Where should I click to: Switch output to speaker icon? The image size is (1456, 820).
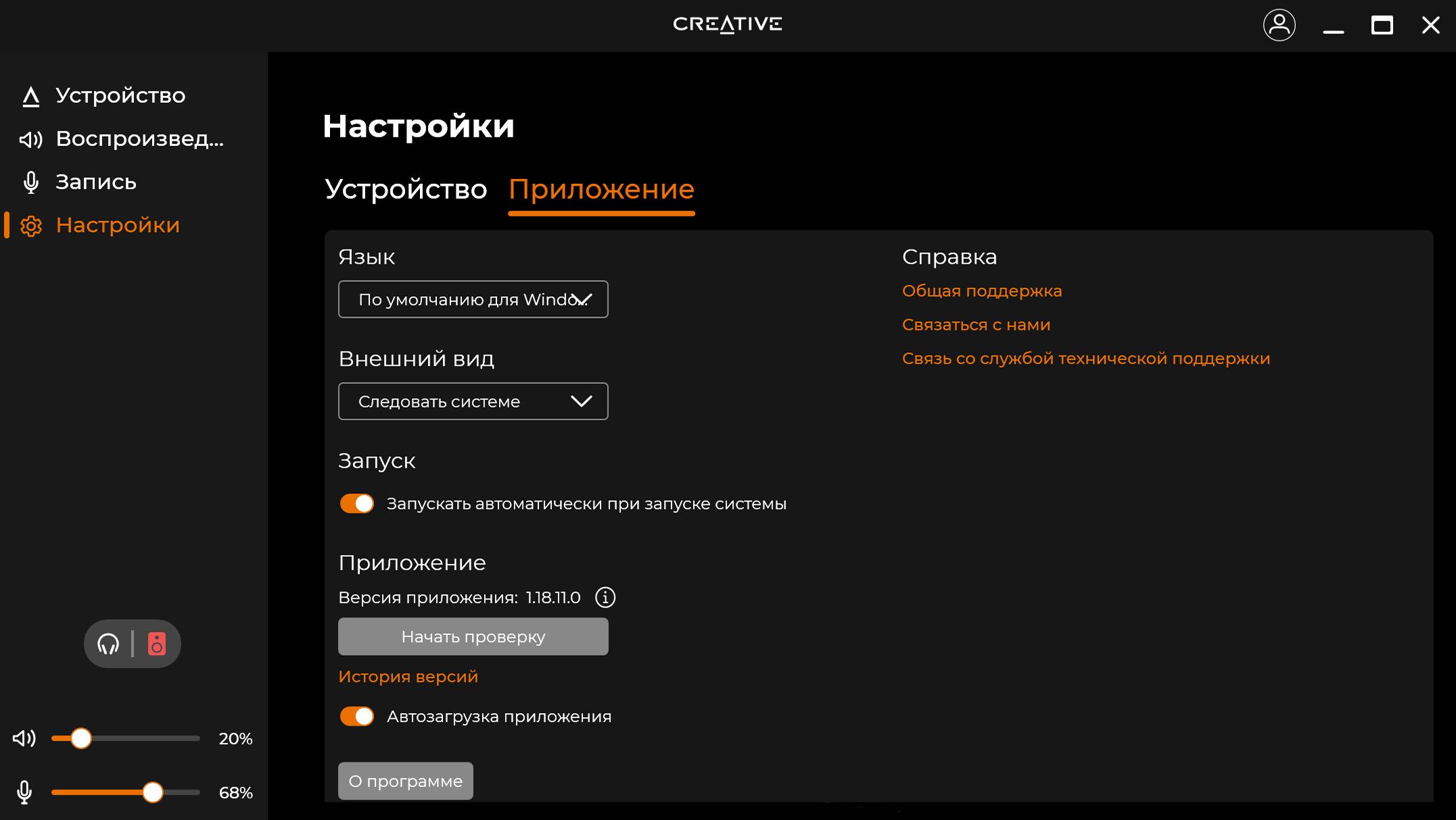click(x=157, y=644)
